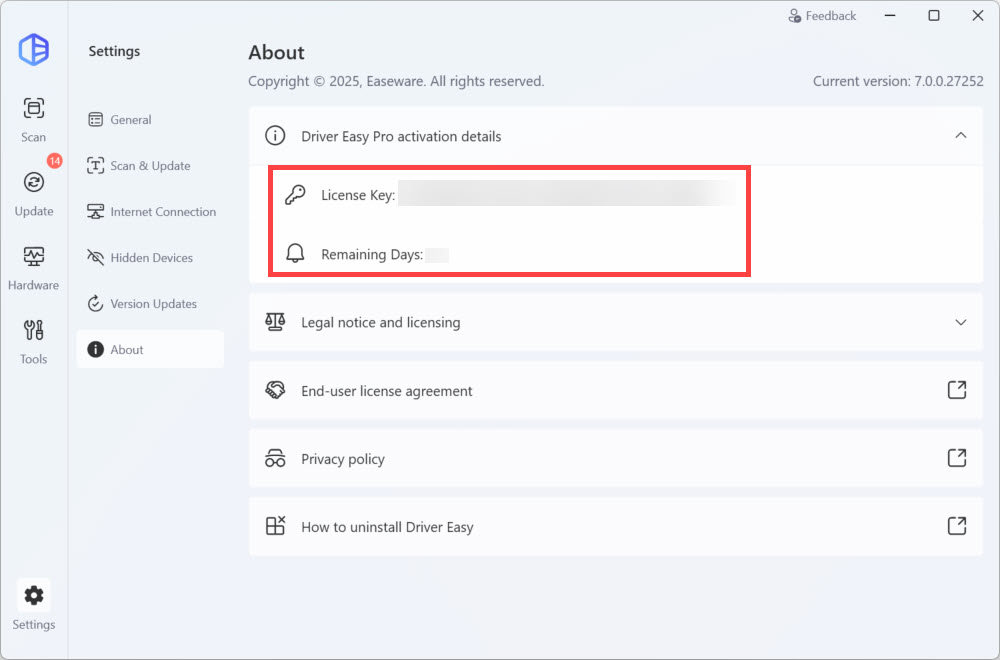Click the Hidden Devices crossed-eye icon
The width and height of the screenshot is (1000, 660).
tap(96, 258)
